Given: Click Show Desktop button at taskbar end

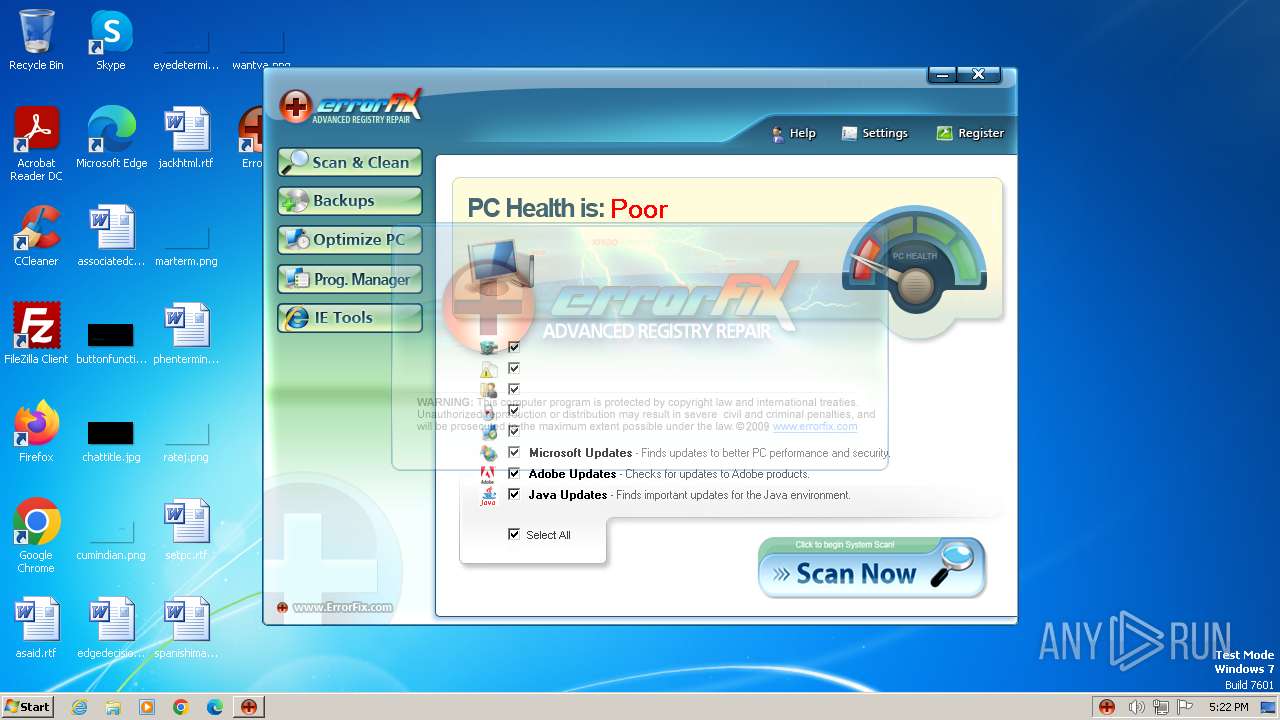Looking at the screenshot, I should point(1270,707).
